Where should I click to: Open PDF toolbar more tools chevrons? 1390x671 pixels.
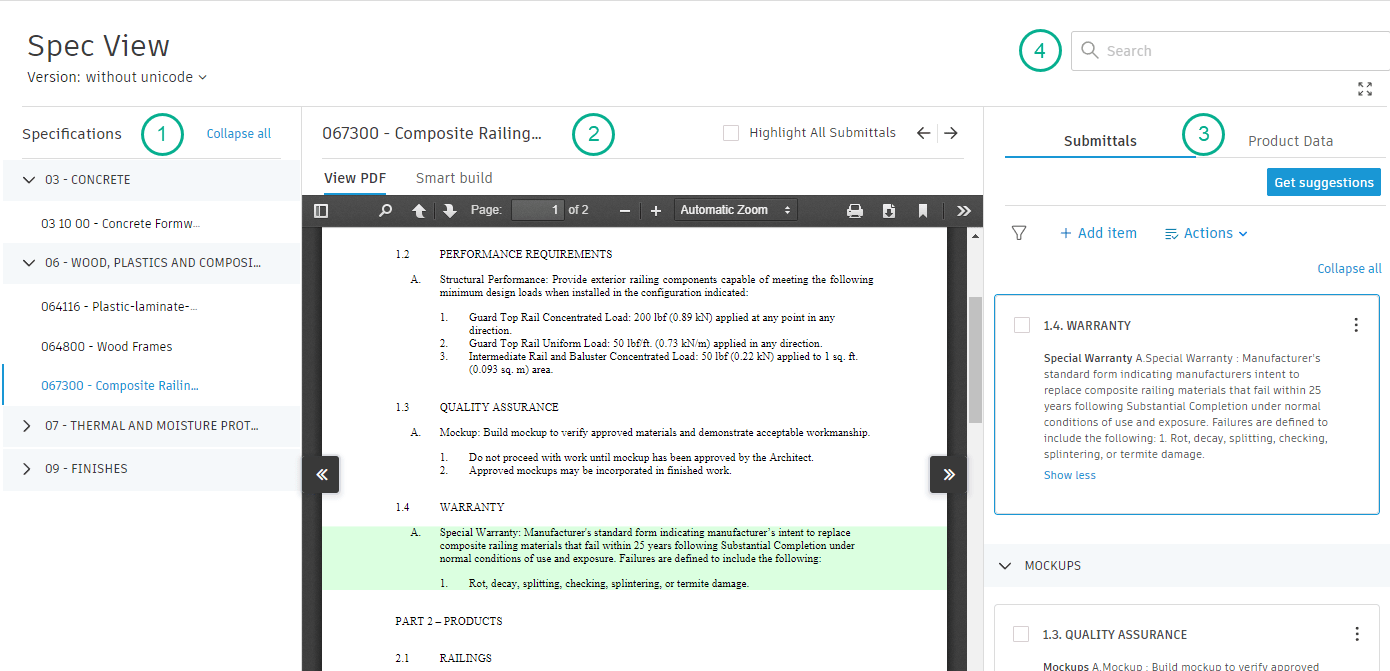[x=964, y=211]
